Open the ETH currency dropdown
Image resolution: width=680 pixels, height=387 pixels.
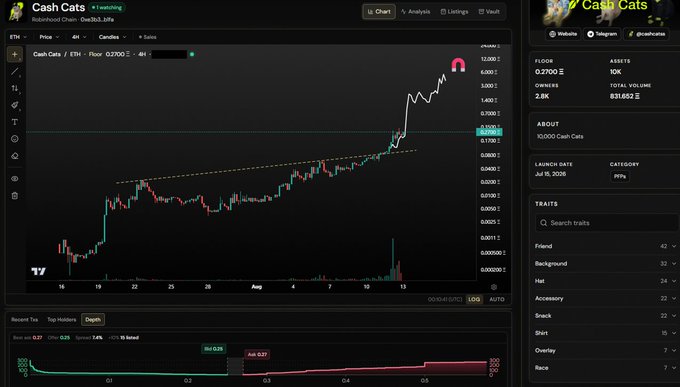tap(18, 37)
